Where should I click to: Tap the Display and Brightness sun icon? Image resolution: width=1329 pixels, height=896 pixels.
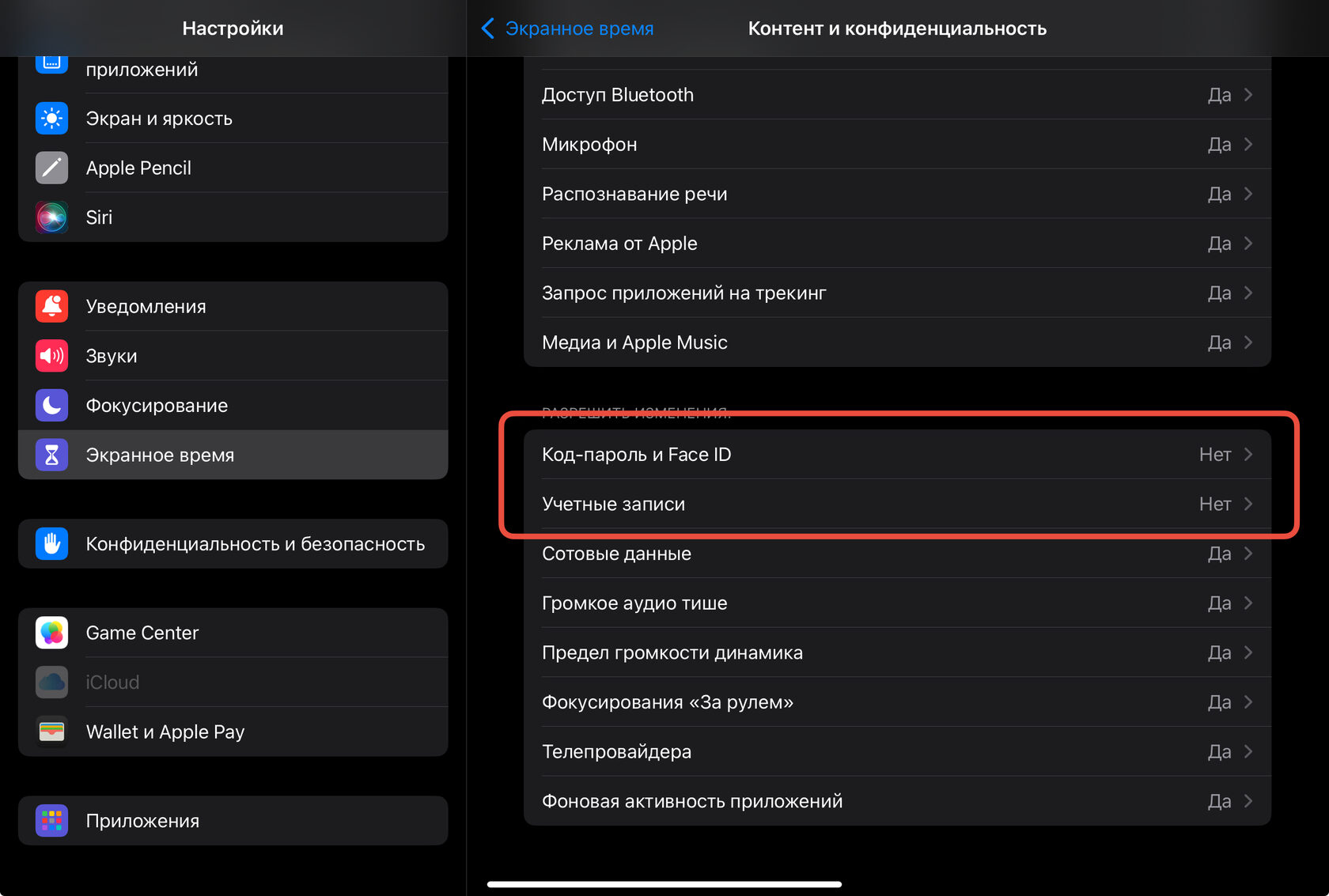click(x=51, y=119)
